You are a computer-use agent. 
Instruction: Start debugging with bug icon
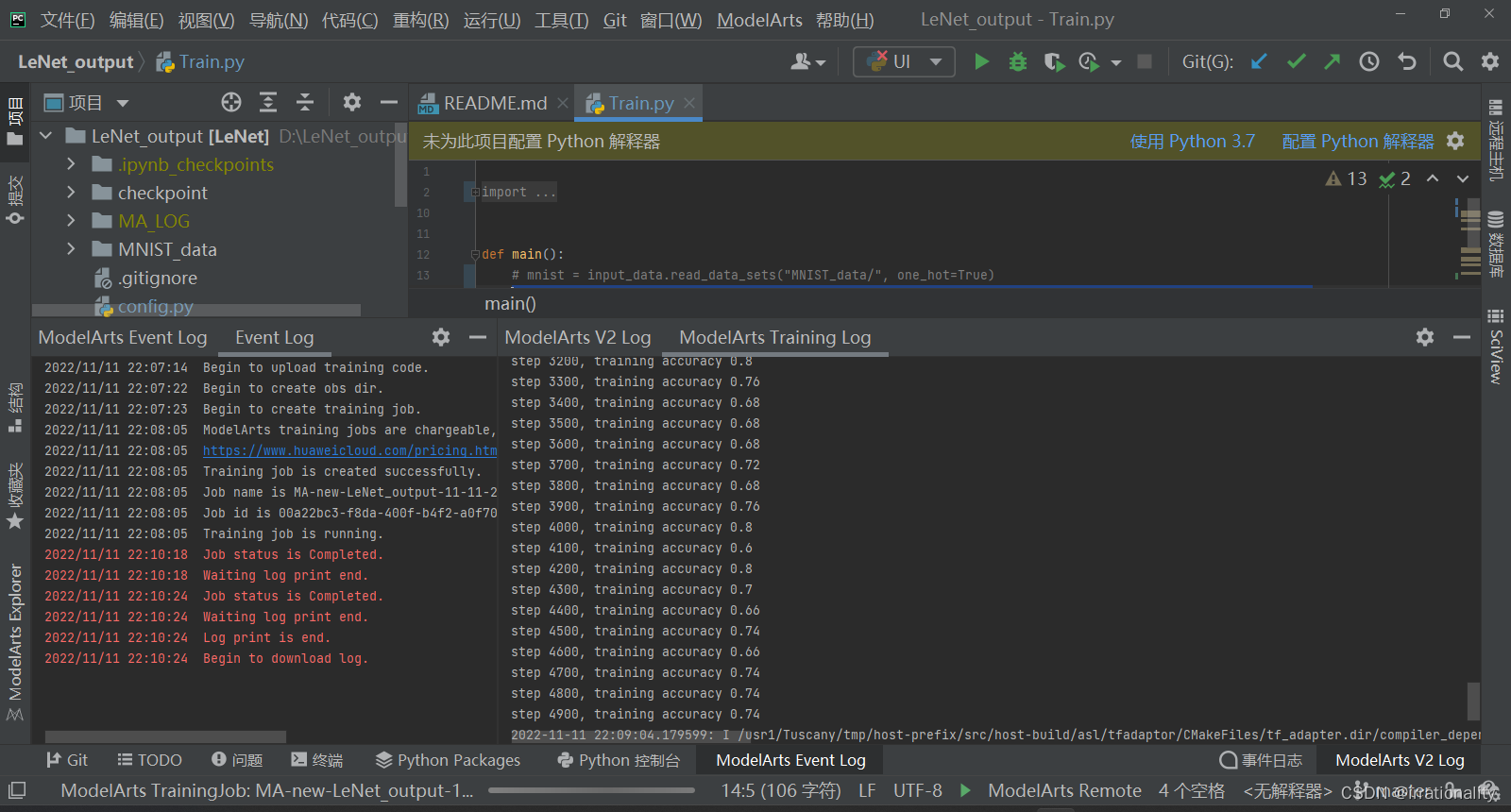(x=1017, y=61)
